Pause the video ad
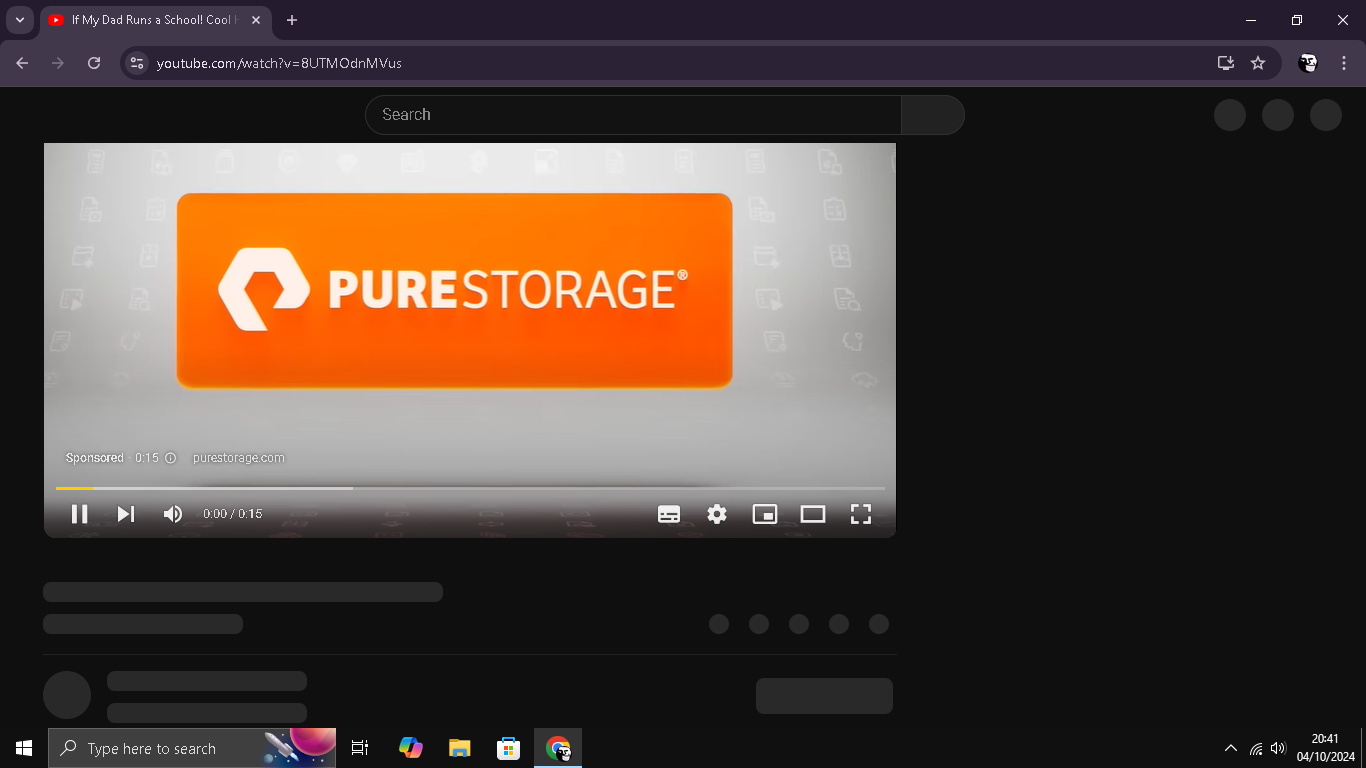Screen dimensions: 1366x768 (79, 514)
